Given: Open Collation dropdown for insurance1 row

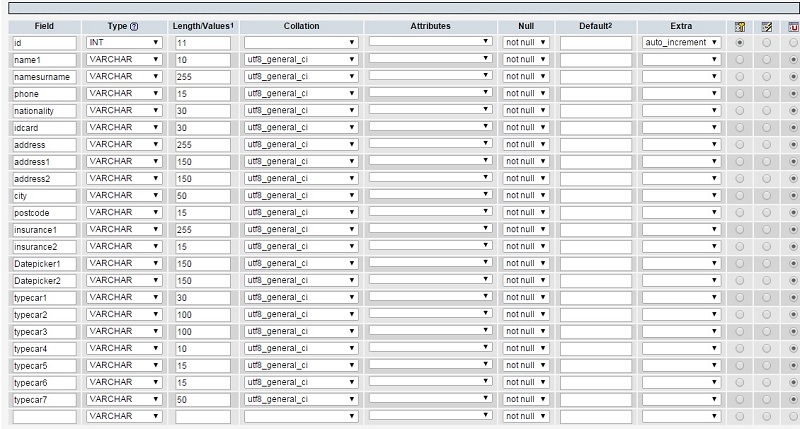Looking at the screenshot, I should click(301, 229).
